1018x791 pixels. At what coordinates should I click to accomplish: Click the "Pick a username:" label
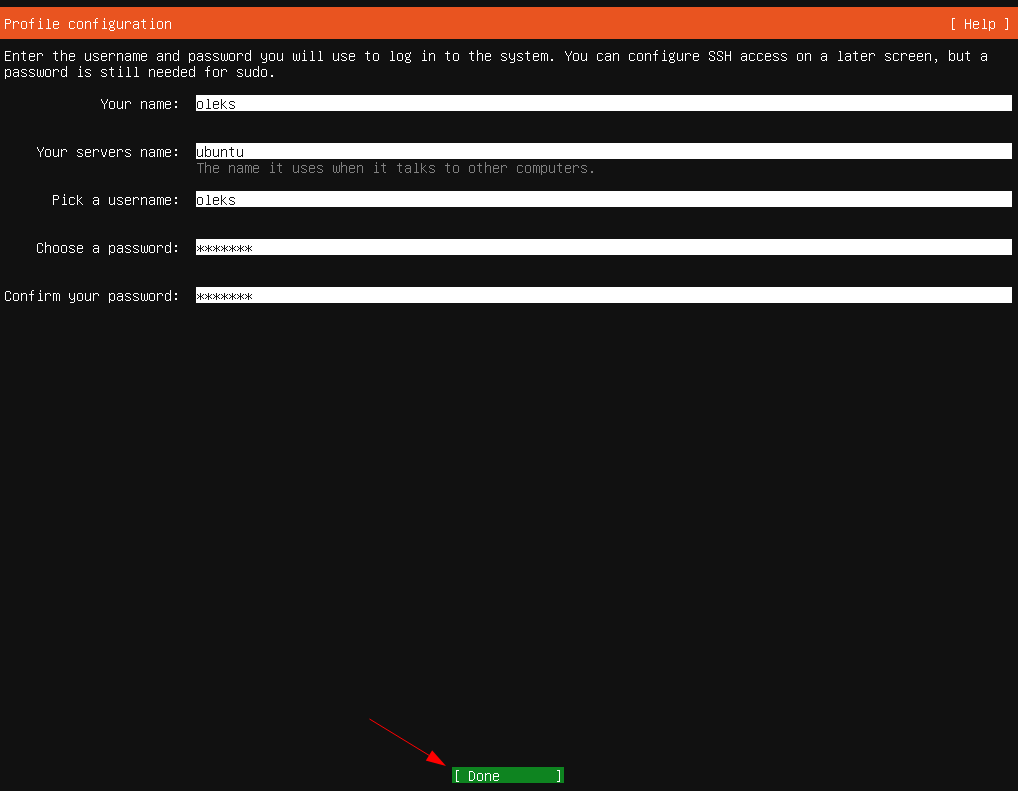click(115, 200)
